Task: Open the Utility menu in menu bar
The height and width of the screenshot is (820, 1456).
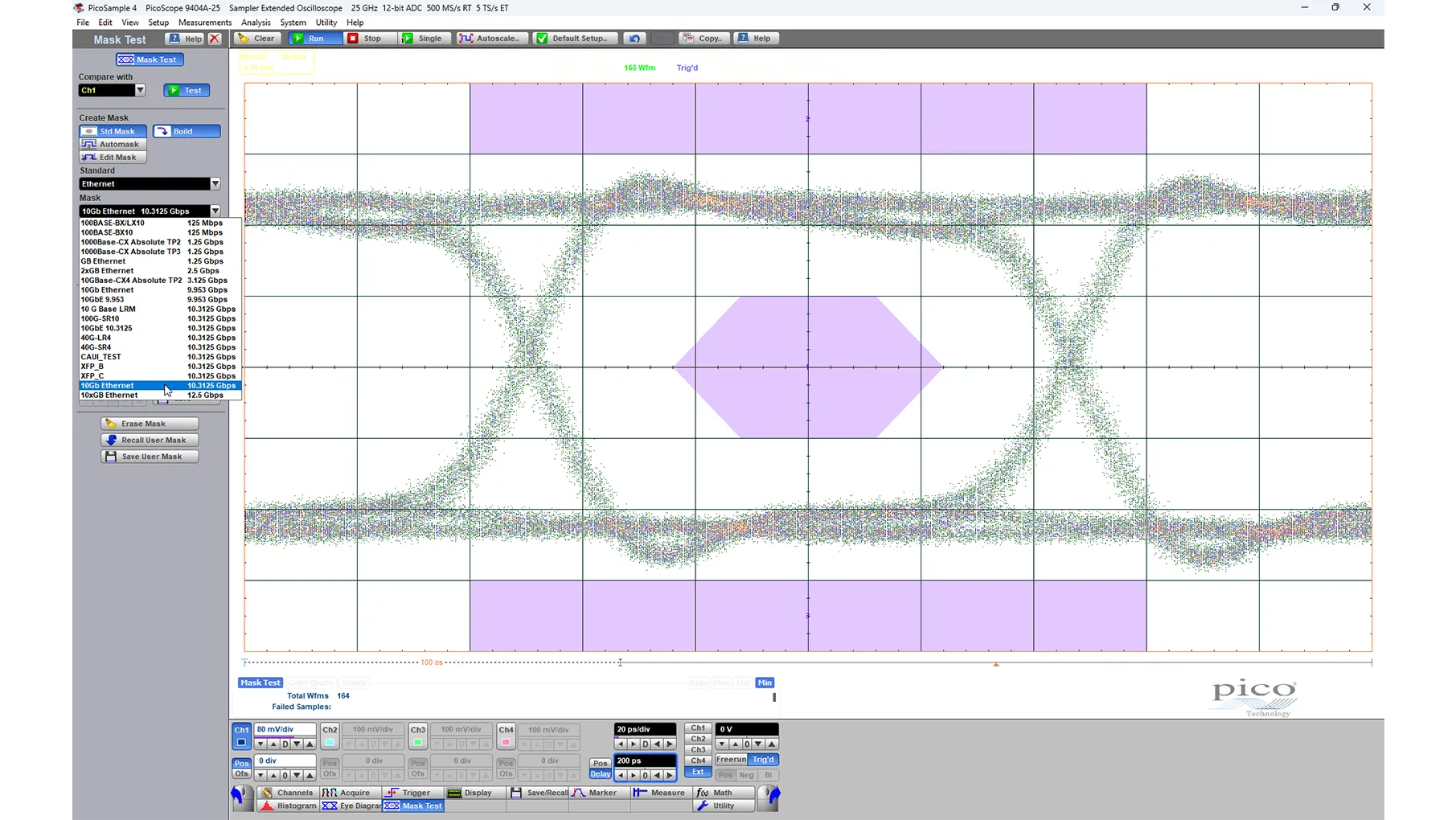Action: point(326,23)
